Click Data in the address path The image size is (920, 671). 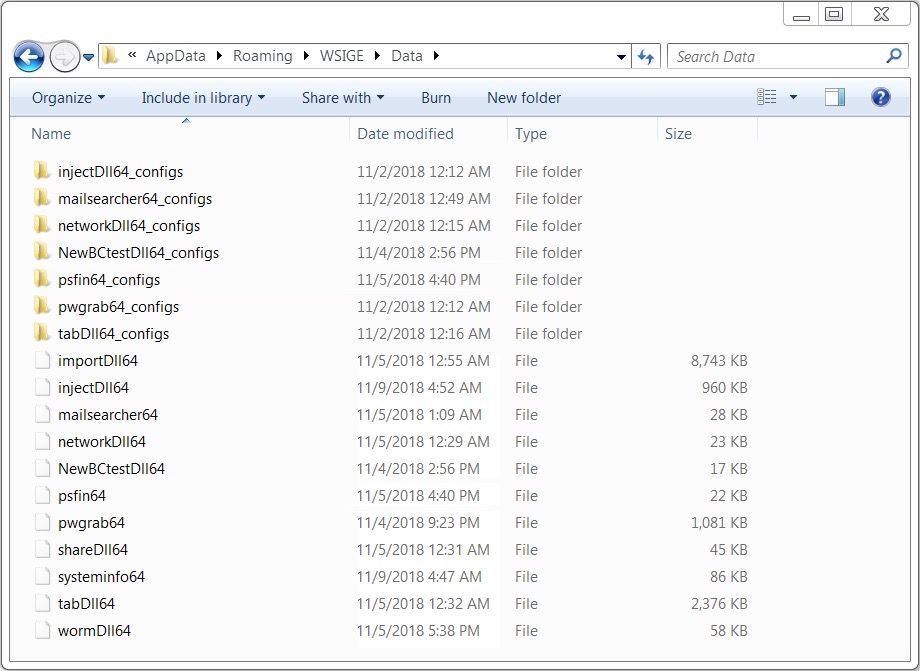[407, 56]
